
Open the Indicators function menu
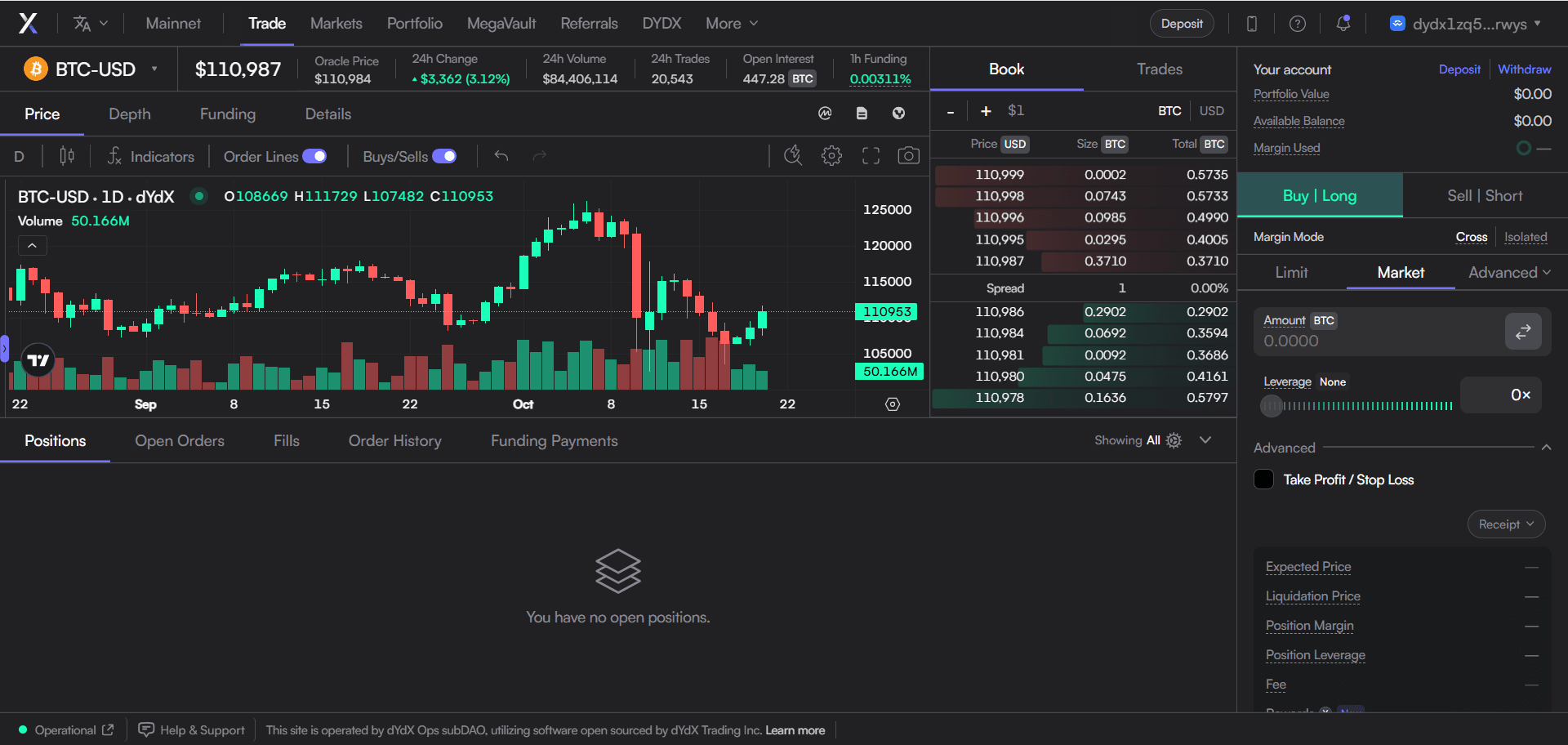click(151, 156)
